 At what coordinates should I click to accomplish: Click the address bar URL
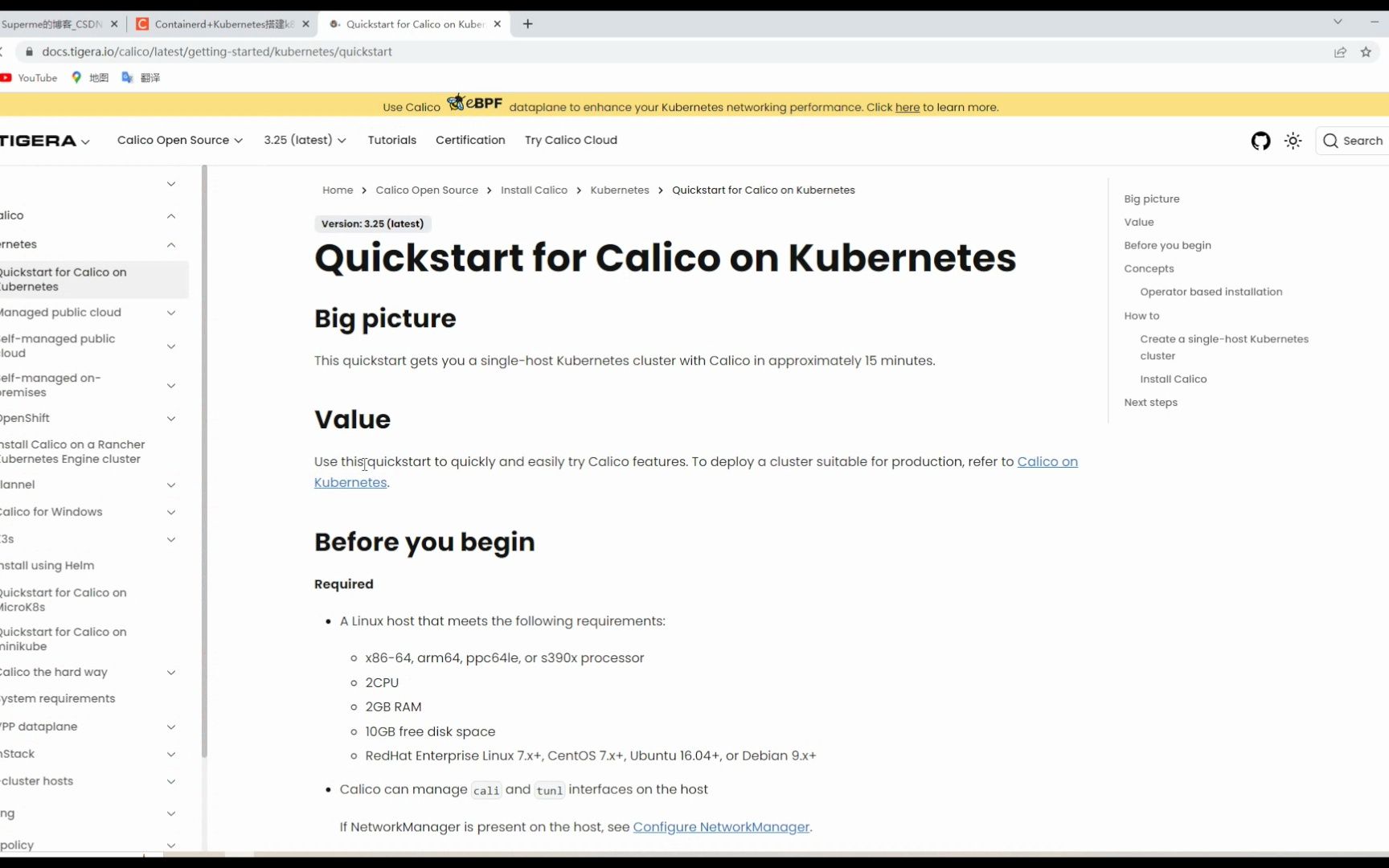(217, 51)
